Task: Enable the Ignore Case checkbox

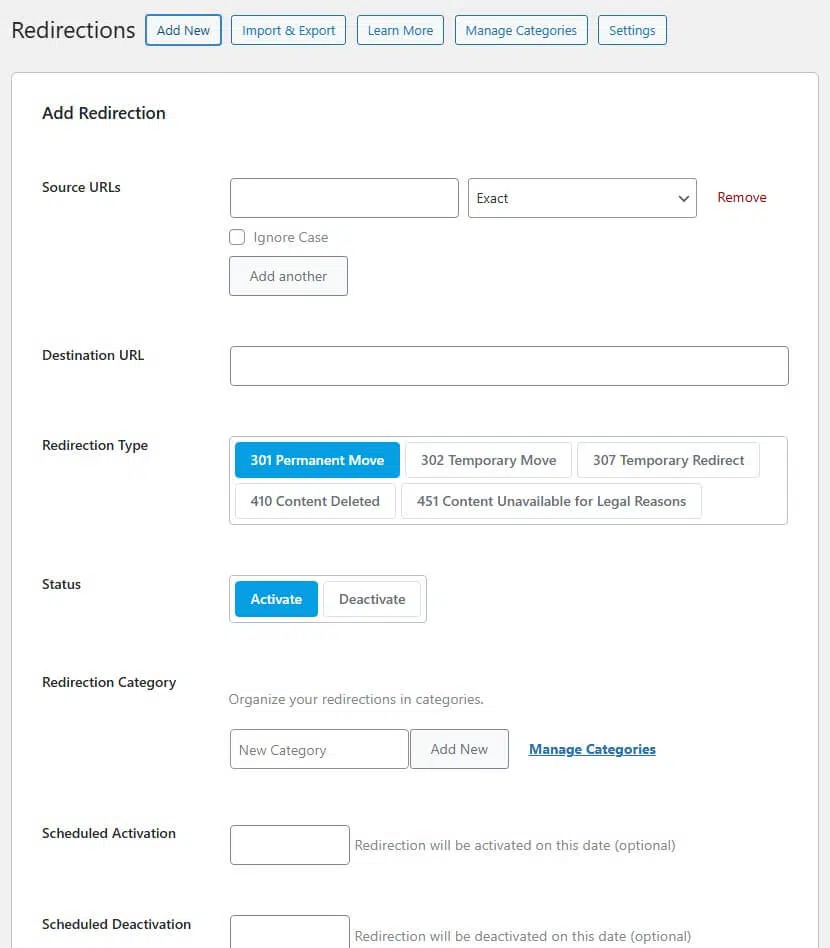Action: tap(237, 237)
